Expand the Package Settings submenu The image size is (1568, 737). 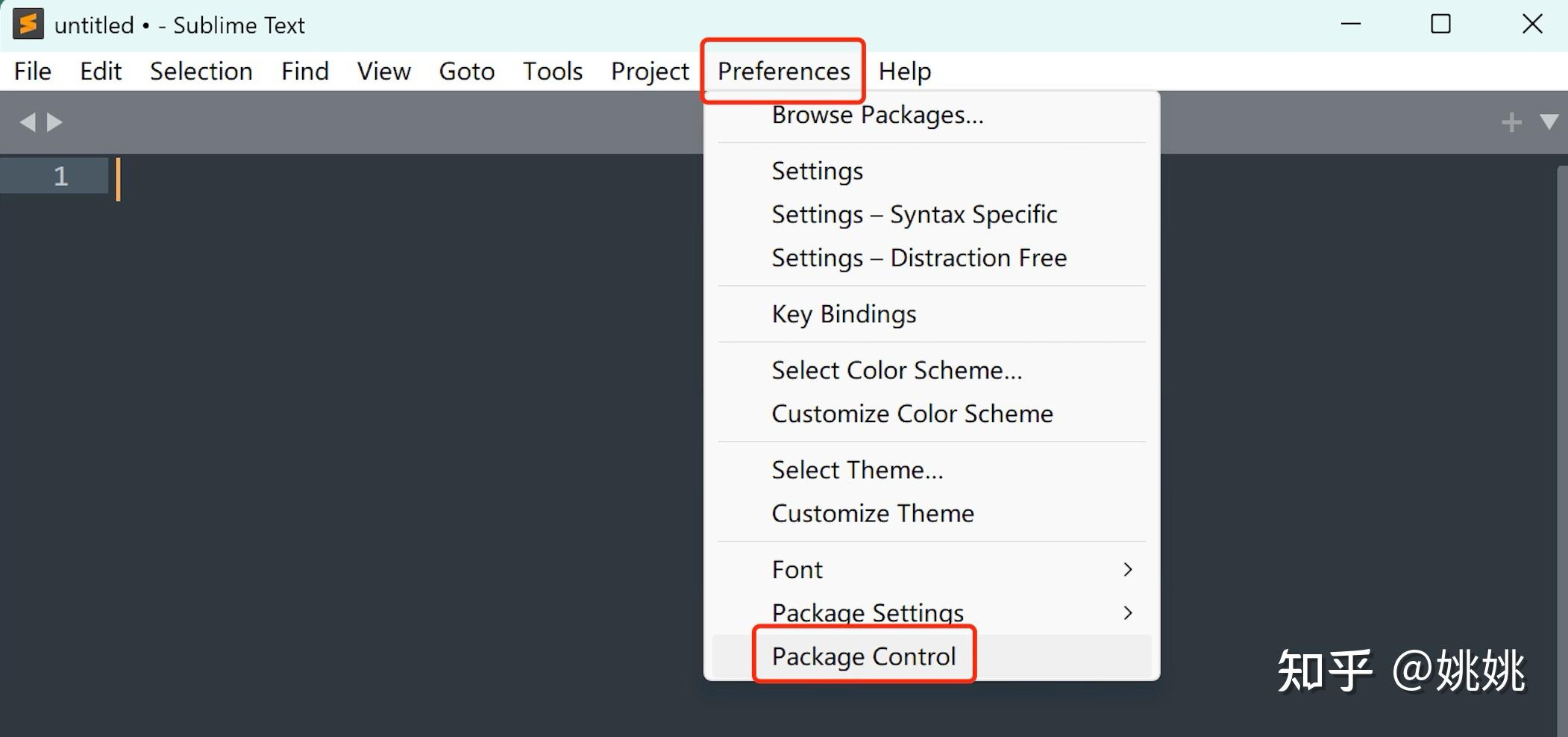pyautogui.click(x=867, y=612)
